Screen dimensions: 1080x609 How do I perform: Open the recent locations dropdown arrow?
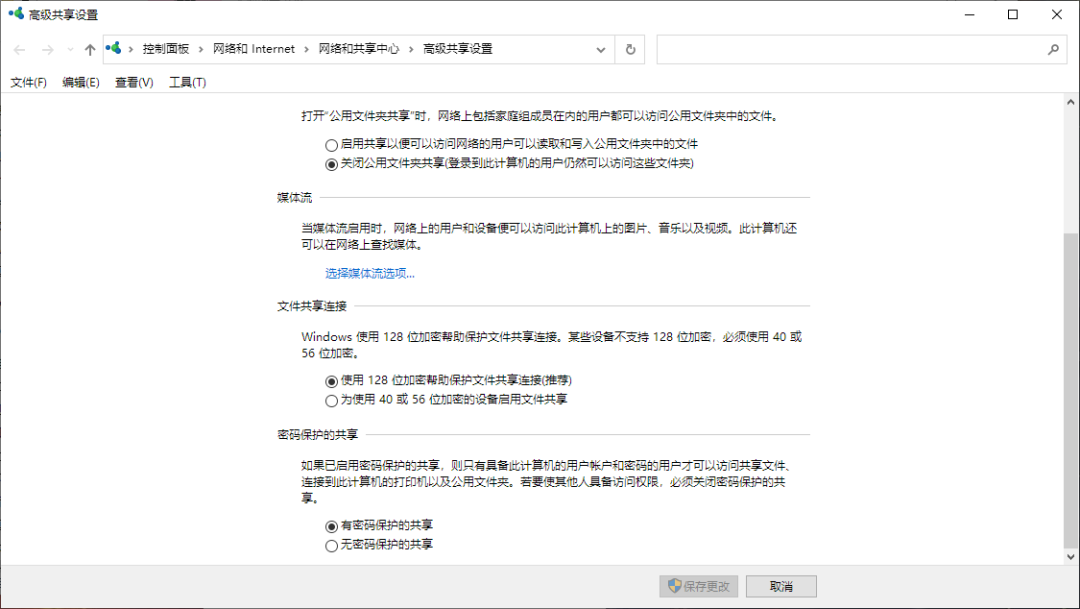[70, 49]
